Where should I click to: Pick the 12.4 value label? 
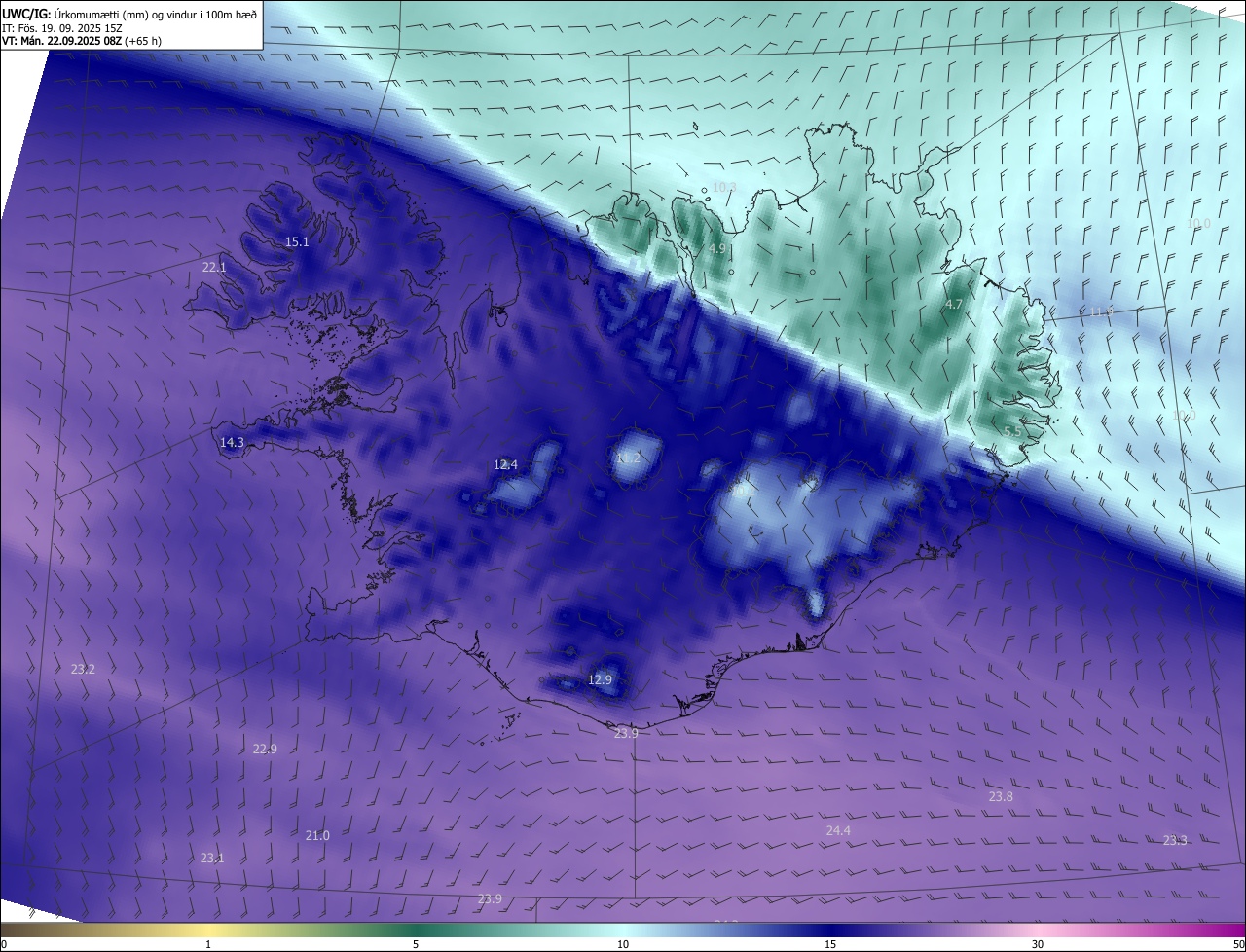[x=505, y=464]
